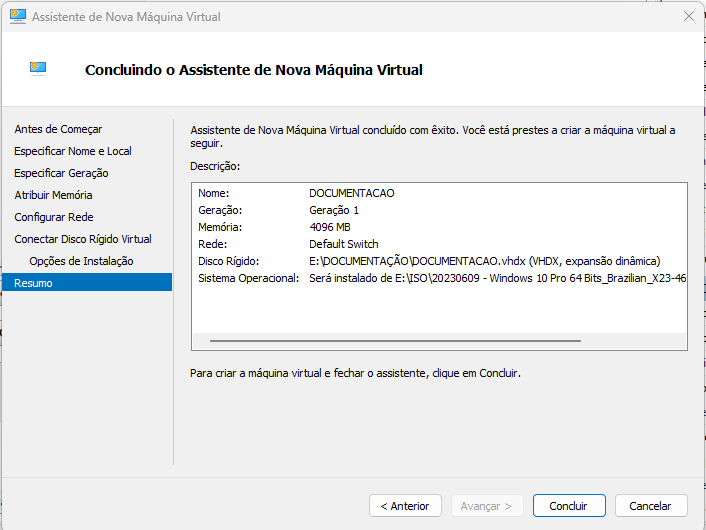The height and width of the screenshot is (530, 706).
Task: Go to the Antes de Começar step
Action: [58, 129]
